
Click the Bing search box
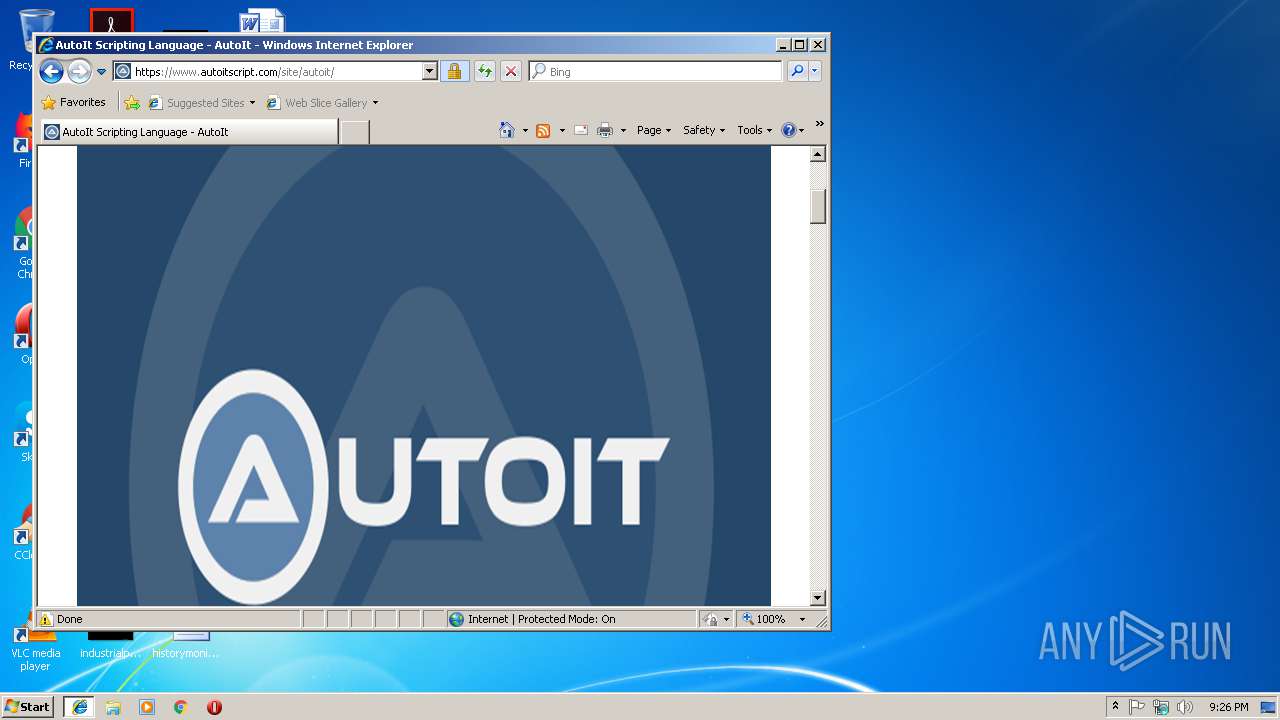coord(656,72)
